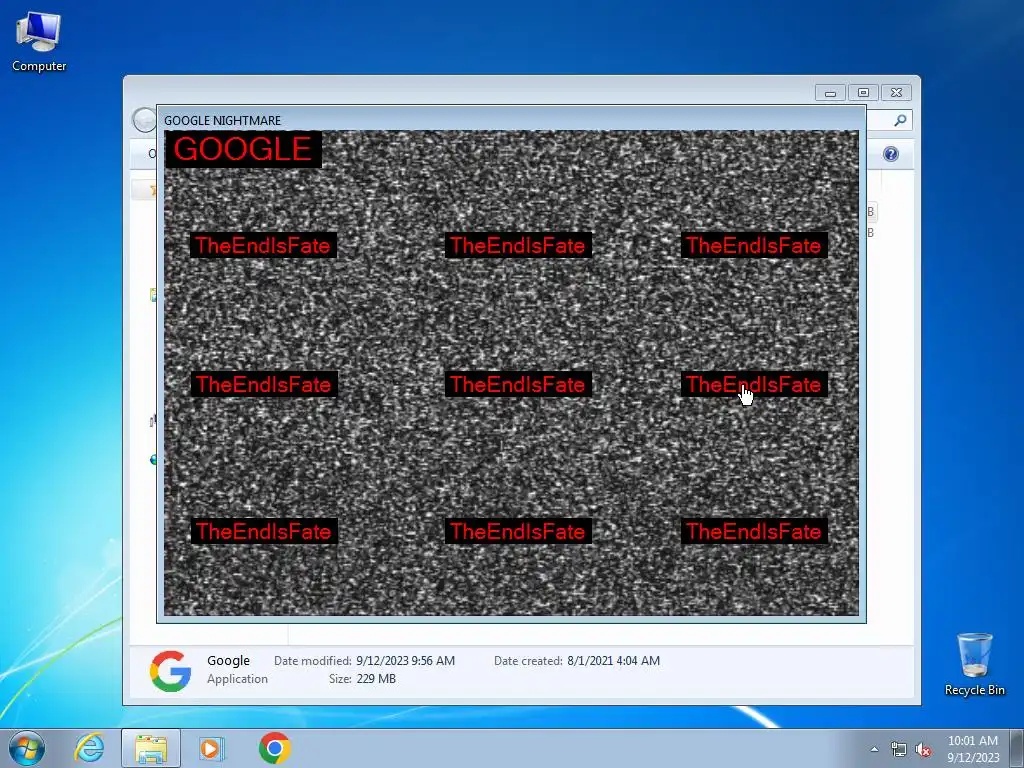Minimize the Explorer window behind

click(x=830, y=93)
